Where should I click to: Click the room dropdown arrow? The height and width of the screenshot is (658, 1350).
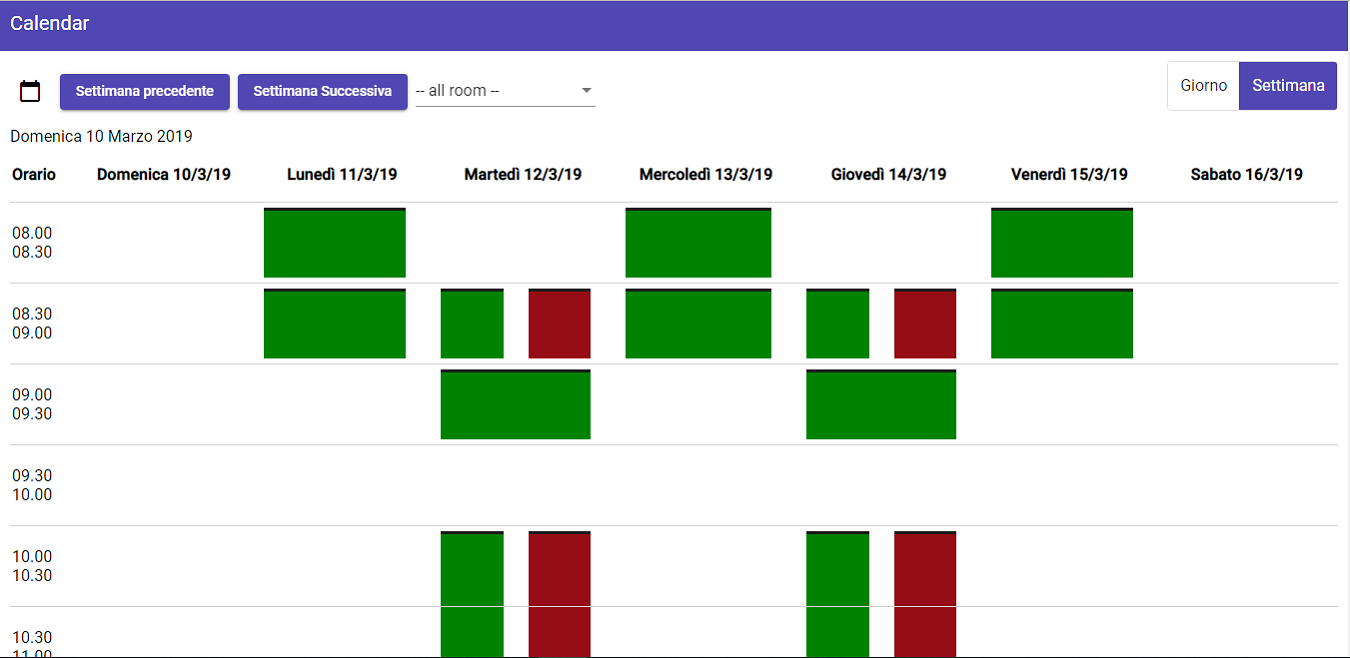586,89
